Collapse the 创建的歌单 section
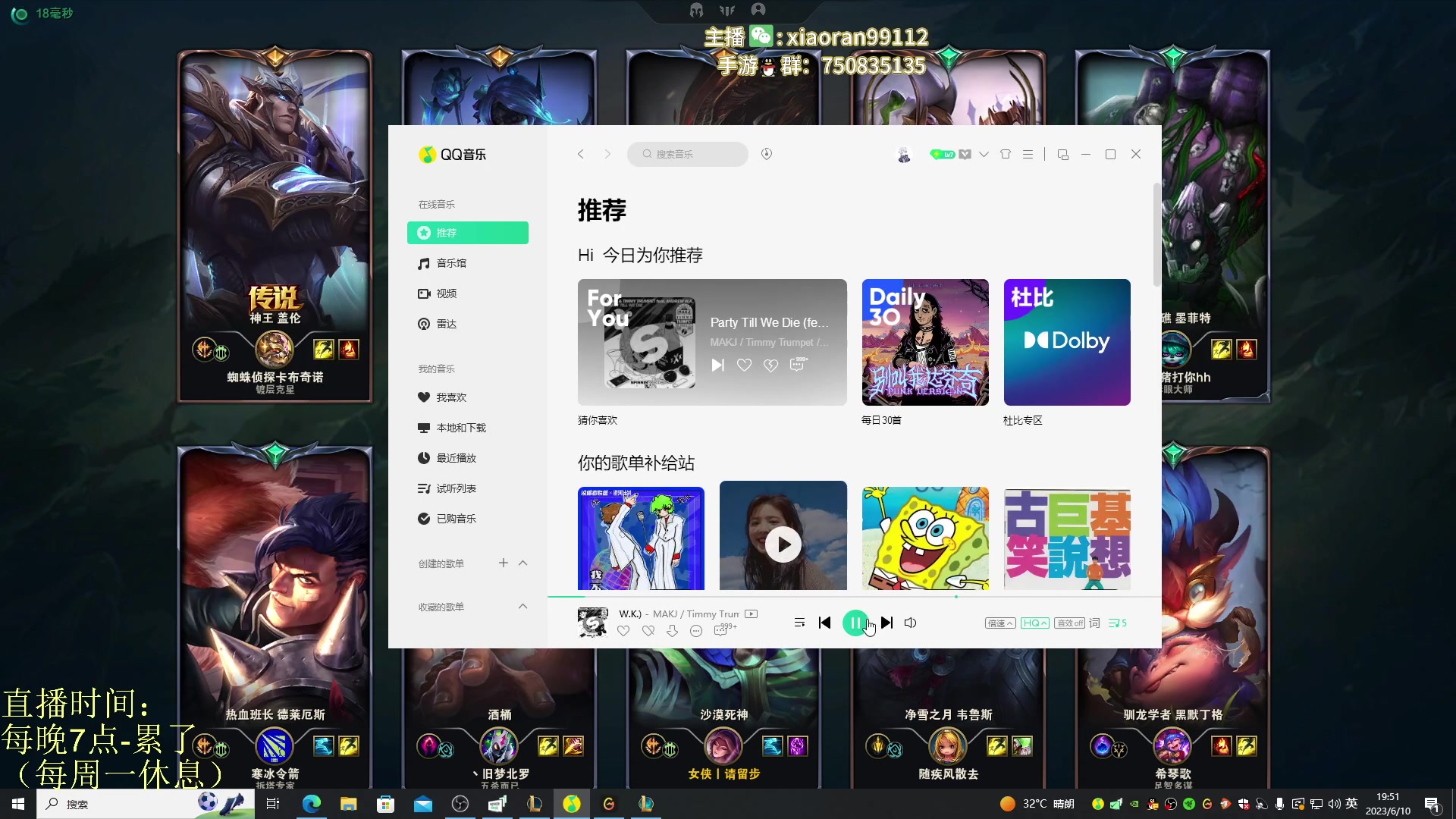This screenshot has height=819, width=1456. [523, 563]
